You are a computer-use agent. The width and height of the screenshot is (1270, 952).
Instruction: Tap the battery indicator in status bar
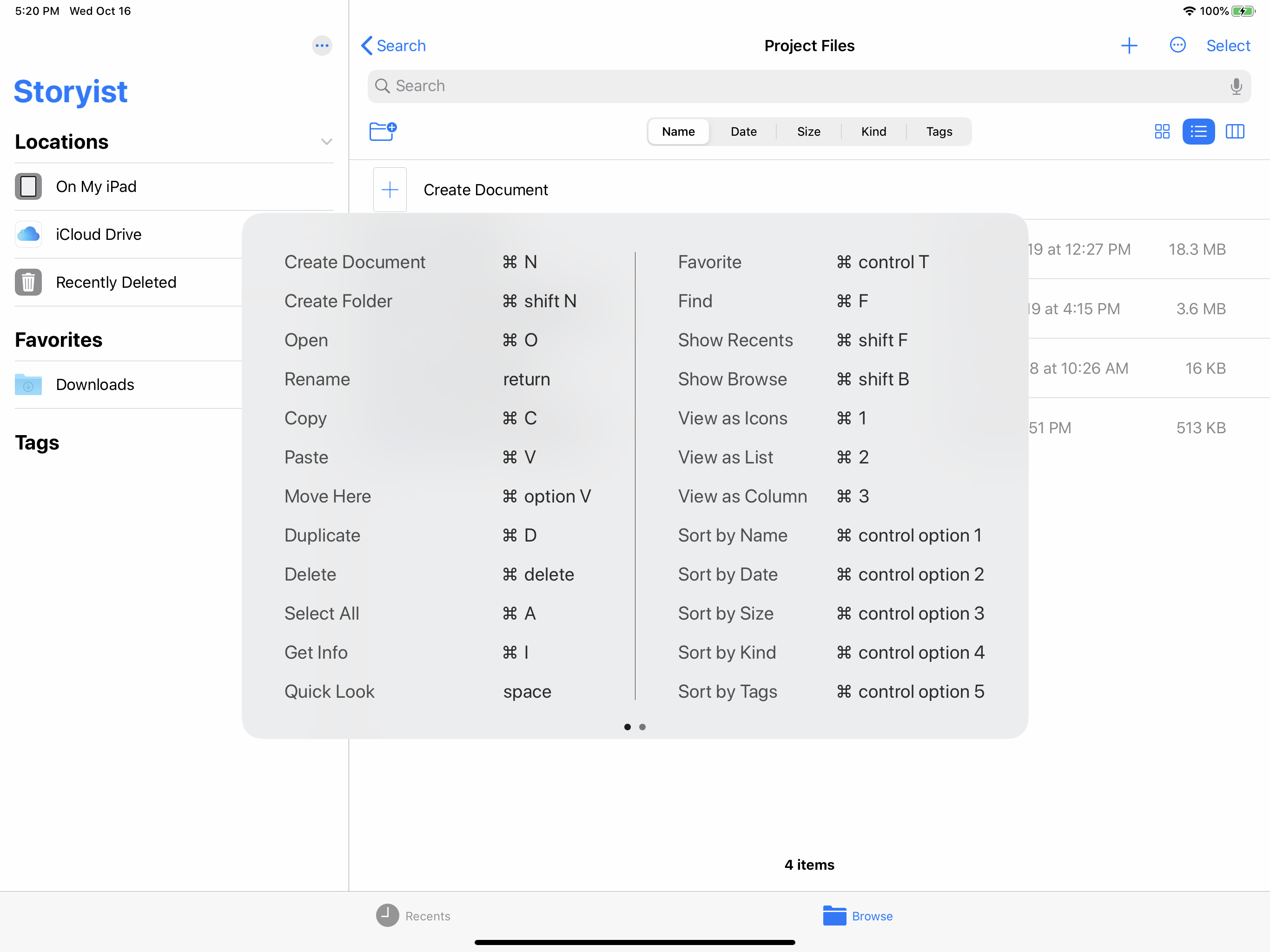(x=1244, y=11)
